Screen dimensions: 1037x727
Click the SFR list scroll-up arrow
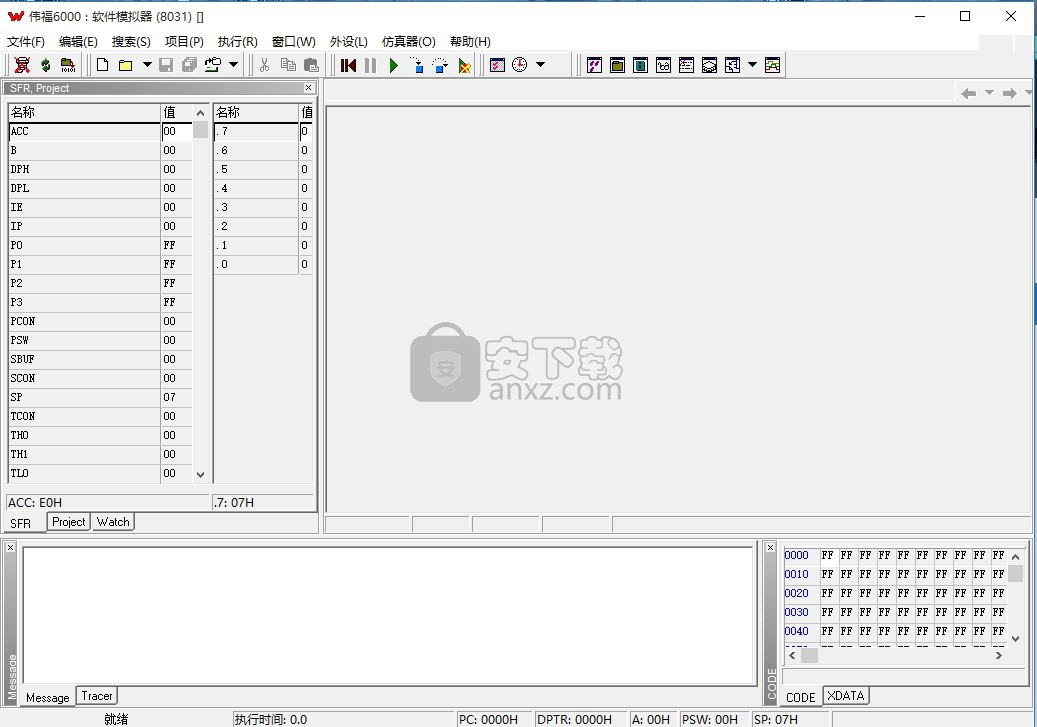click(x=200, y=112)
